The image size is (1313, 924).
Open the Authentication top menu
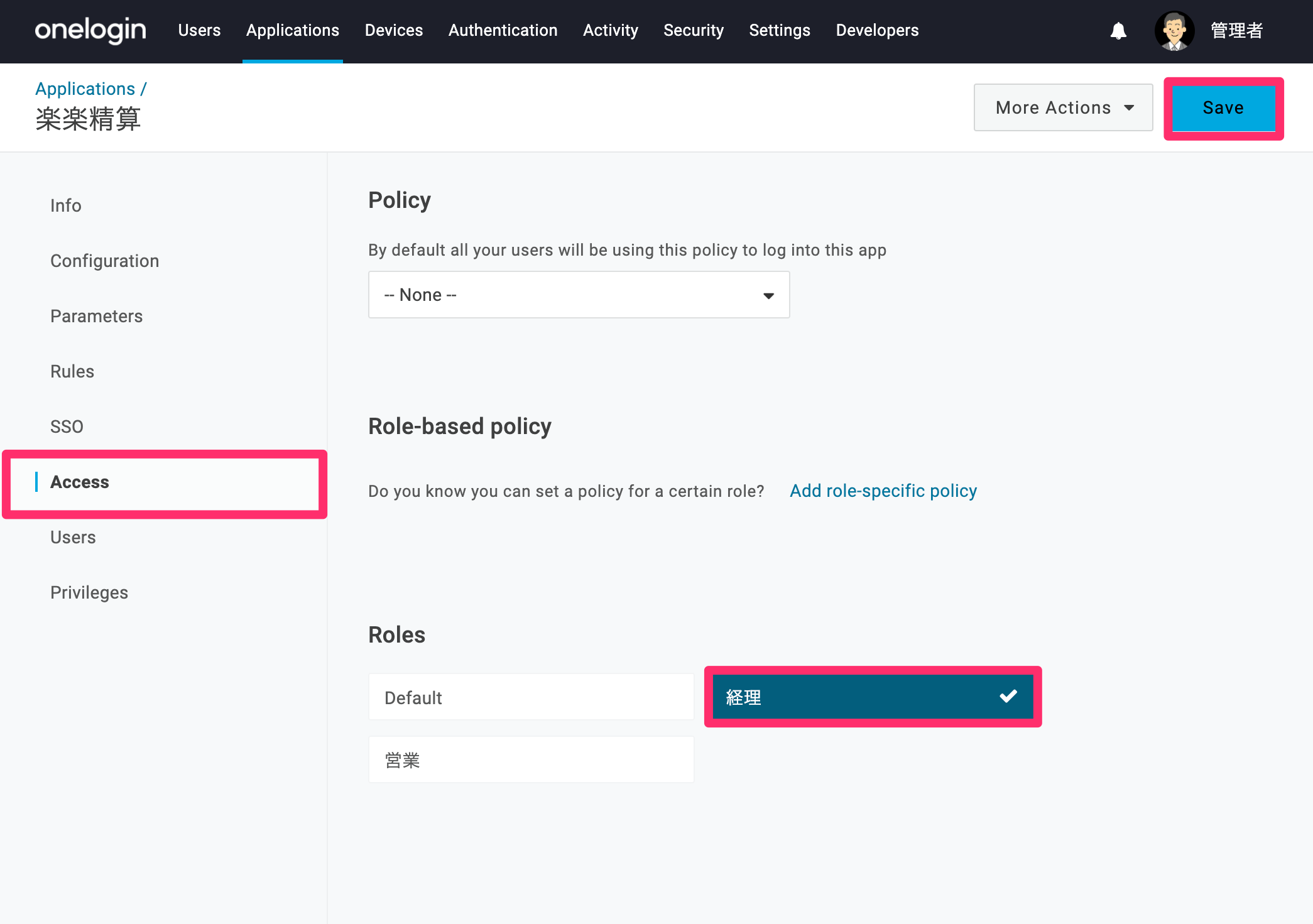[x=503, y=30]
